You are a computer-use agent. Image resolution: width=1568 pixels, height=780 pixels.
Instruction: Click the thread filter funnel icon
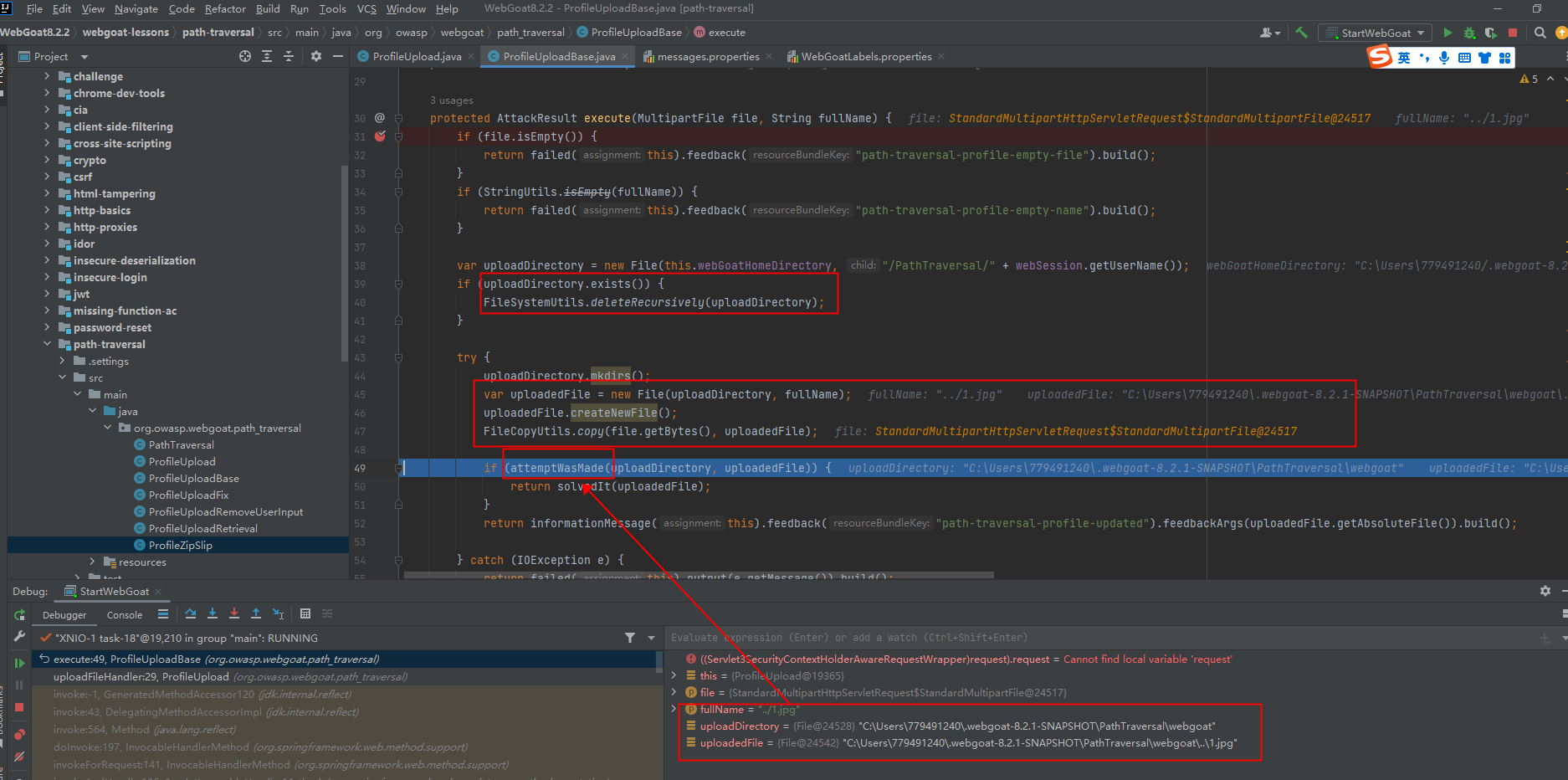click(630, 638)
